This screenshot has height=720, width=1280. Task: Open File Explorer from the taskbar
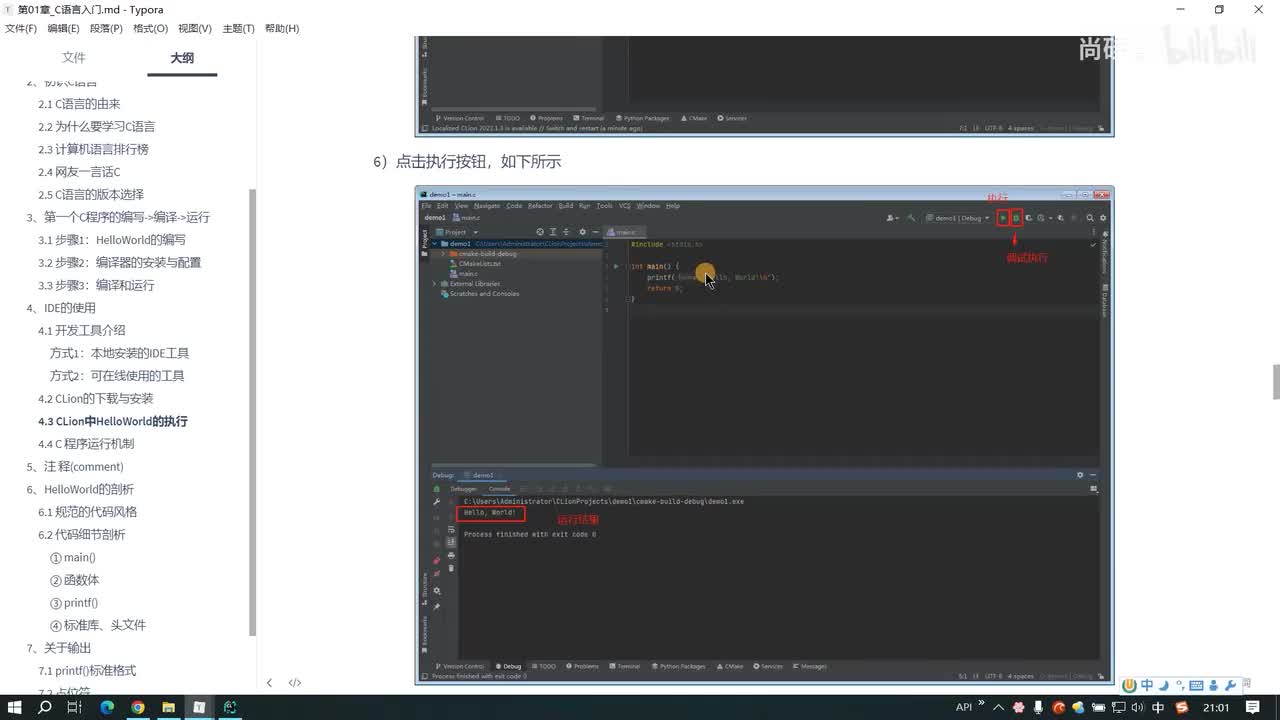click(x=168, y=707)
